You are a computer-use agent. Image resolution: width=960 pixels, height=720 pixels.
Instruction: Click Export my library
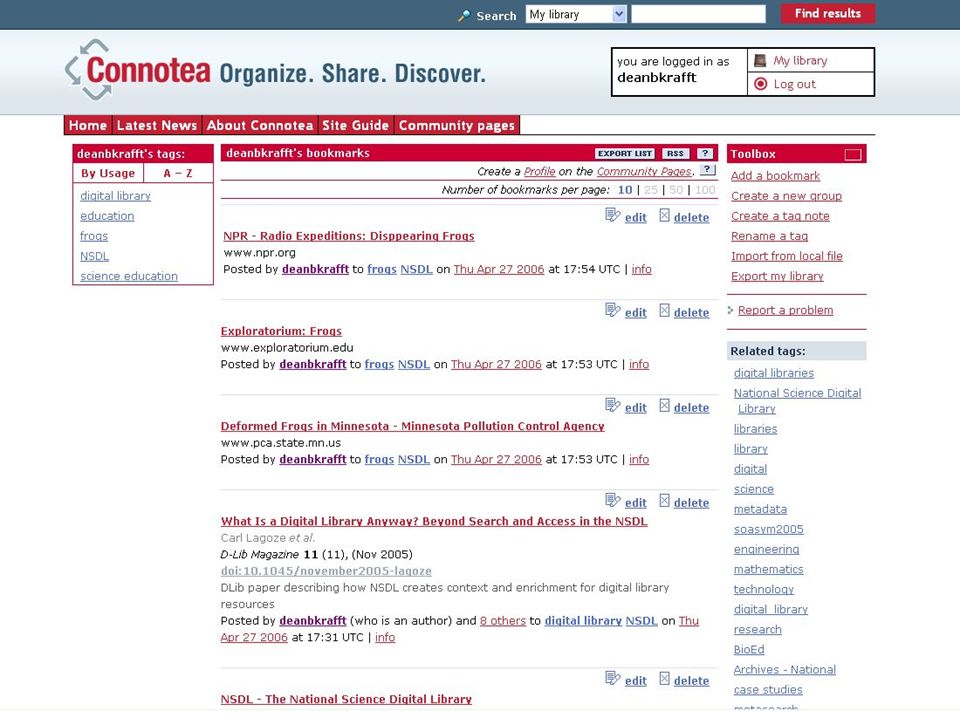[x=777, y=276]
